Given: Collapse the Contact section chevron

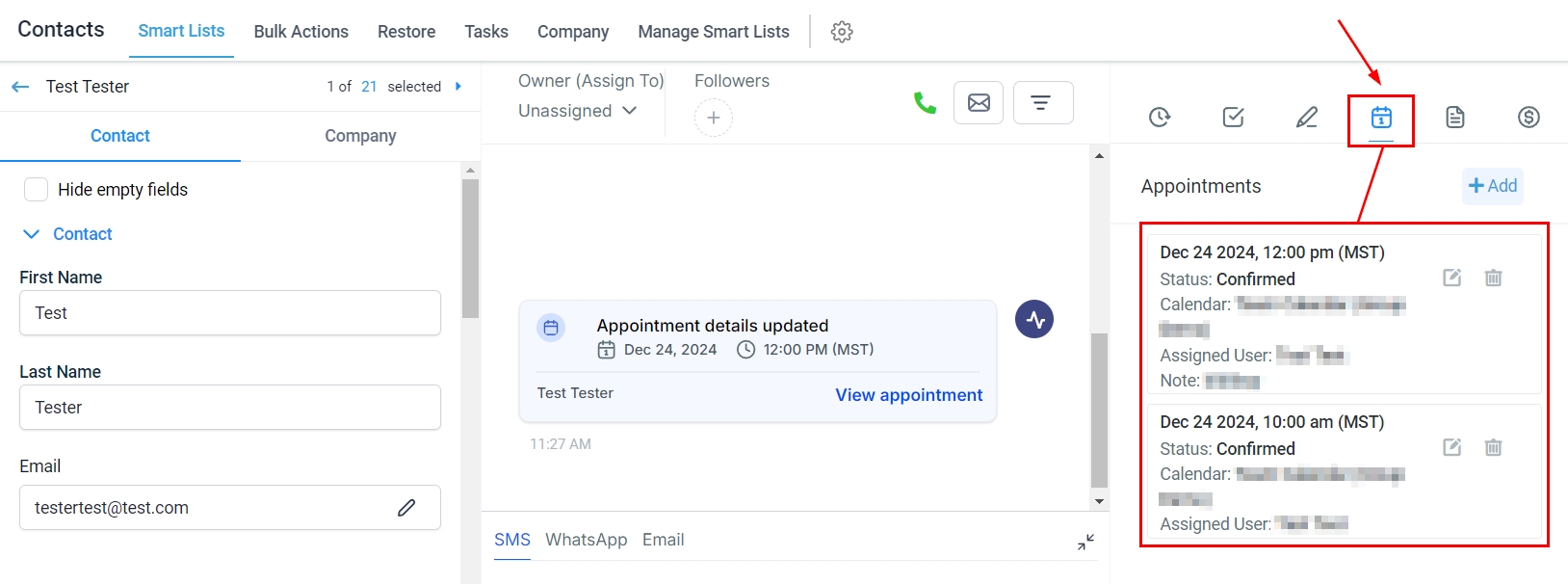Looking at the screenshot, I should [32, 234].
